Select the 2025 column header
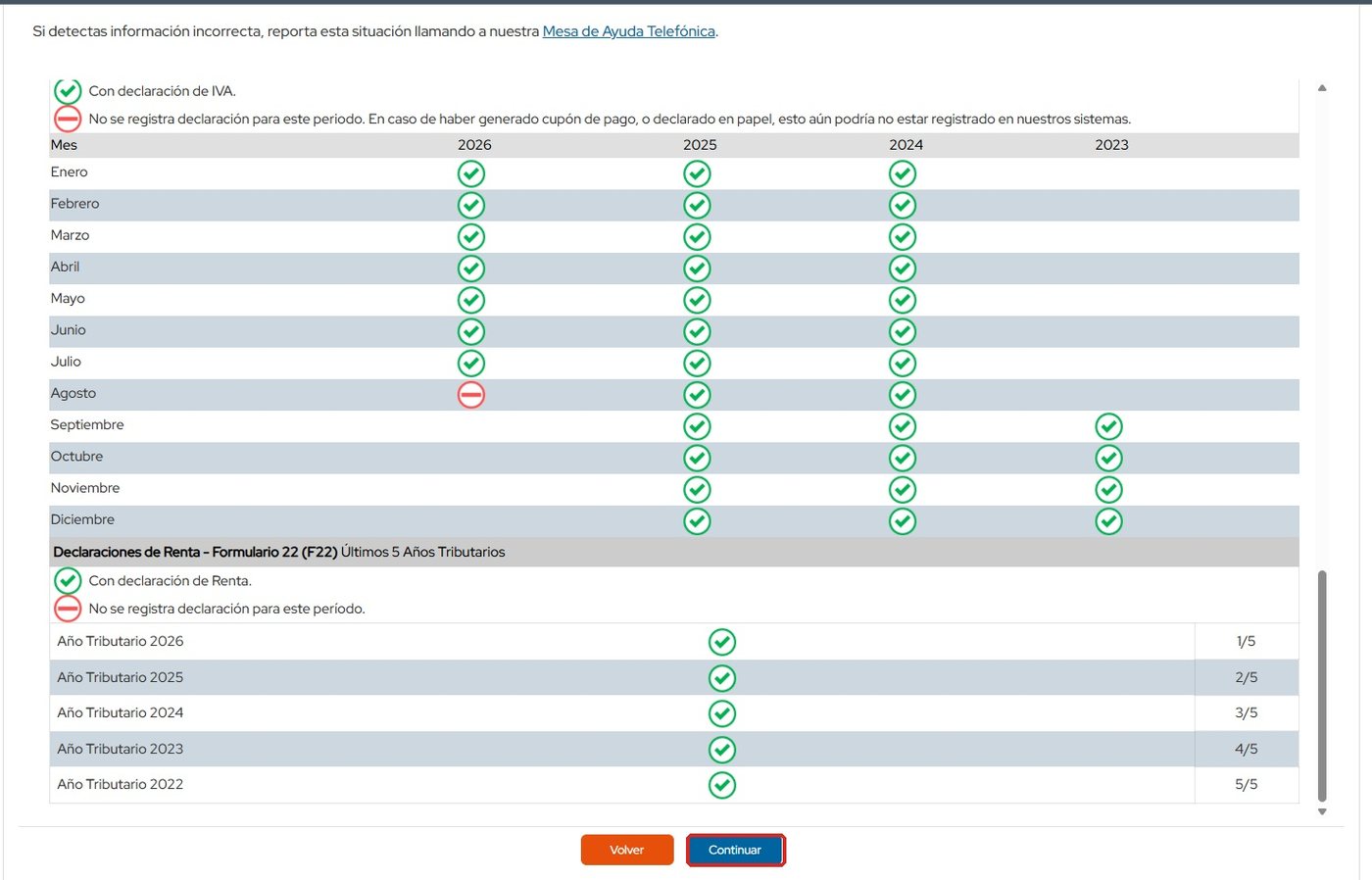The height and width of the screenshot is (880, 1372). tap(700, 145)
